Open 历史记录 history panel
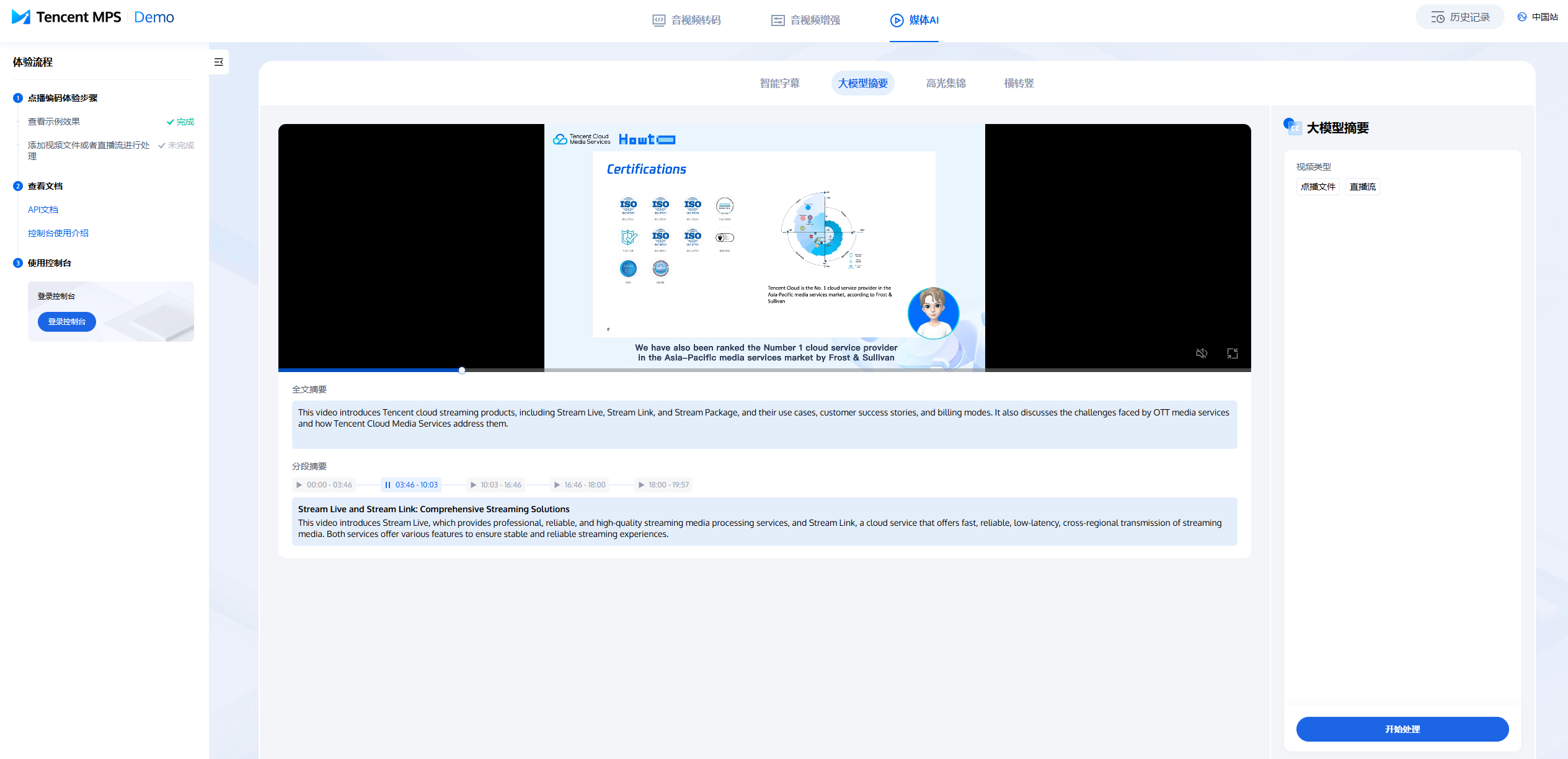 [1459, 17]
